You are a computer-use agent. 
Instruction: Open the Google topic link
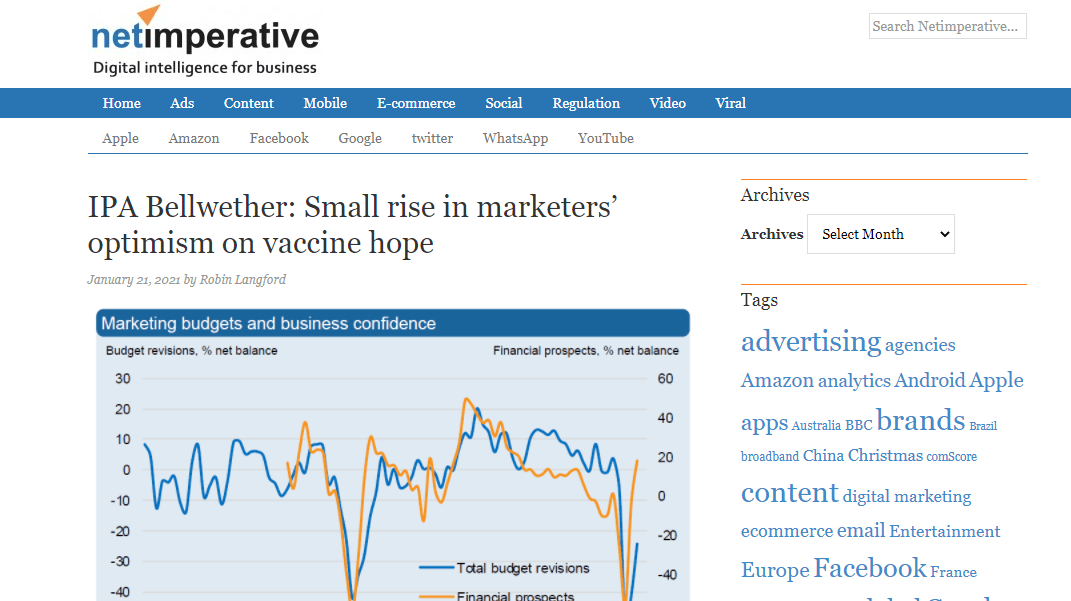(360, 138)
